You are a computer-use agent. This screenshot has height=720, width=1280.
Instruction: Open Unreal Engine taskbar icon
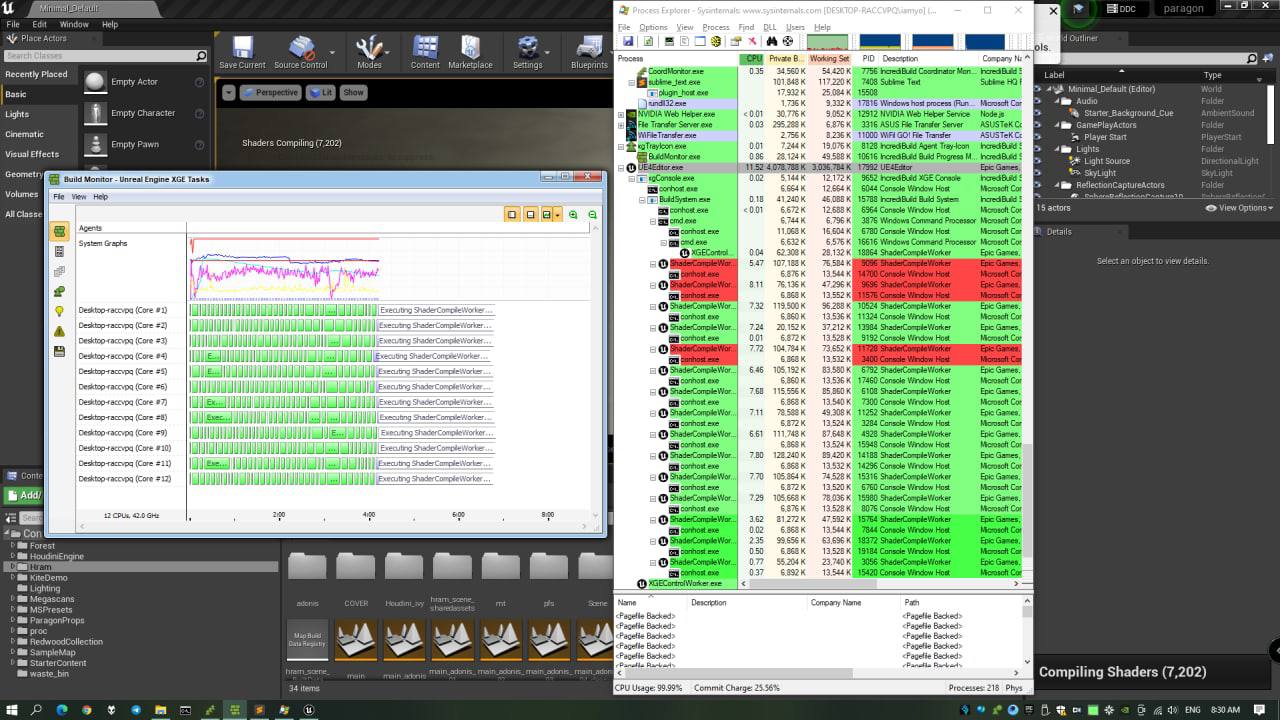(309, 710)
